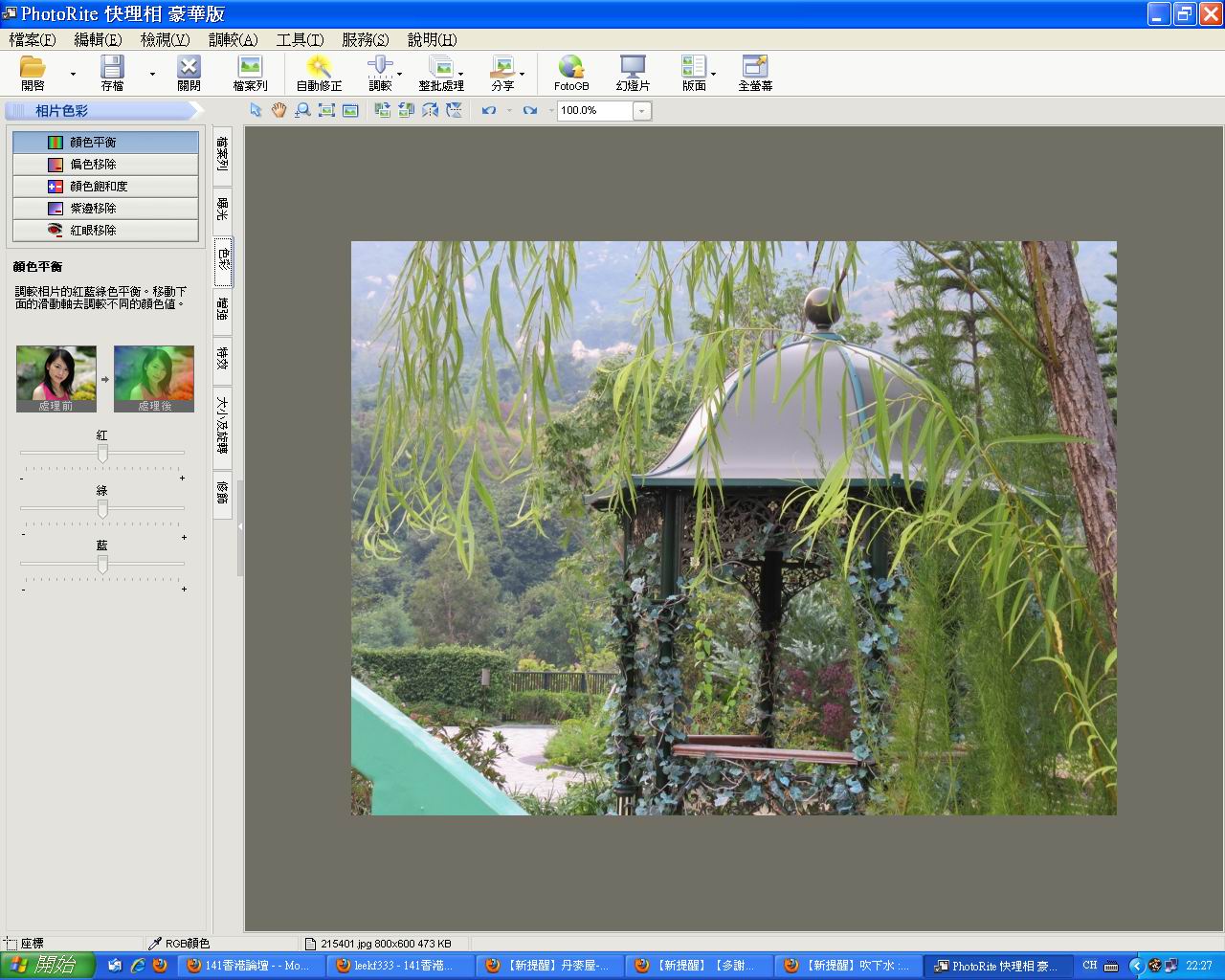Click the undo arrow icon
The width and height of the screenshot is (1225, 980).
(x=488, y=110)
